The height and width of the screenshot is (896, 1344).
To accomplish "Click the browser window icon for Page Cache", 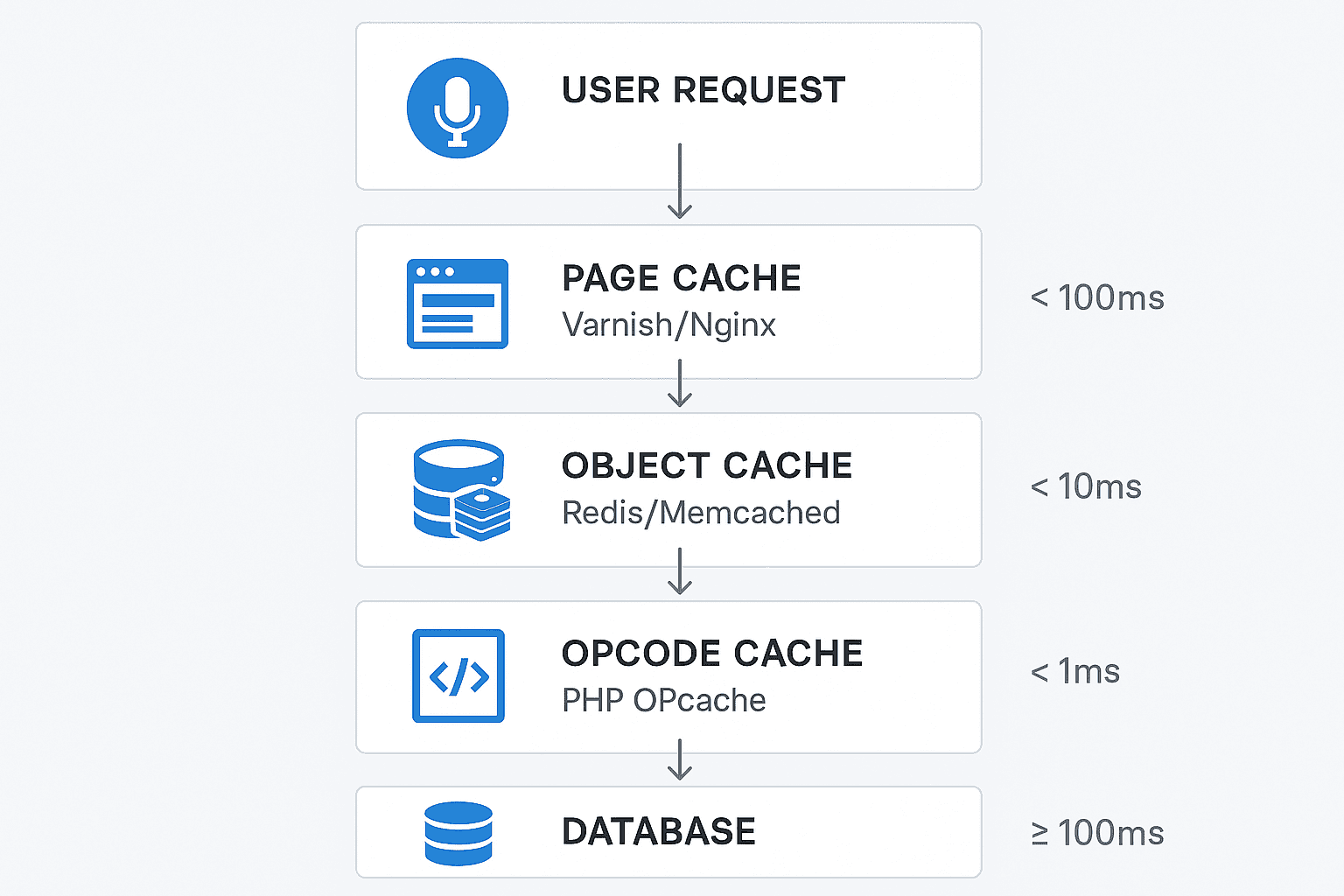I will (x=458, y=304).
